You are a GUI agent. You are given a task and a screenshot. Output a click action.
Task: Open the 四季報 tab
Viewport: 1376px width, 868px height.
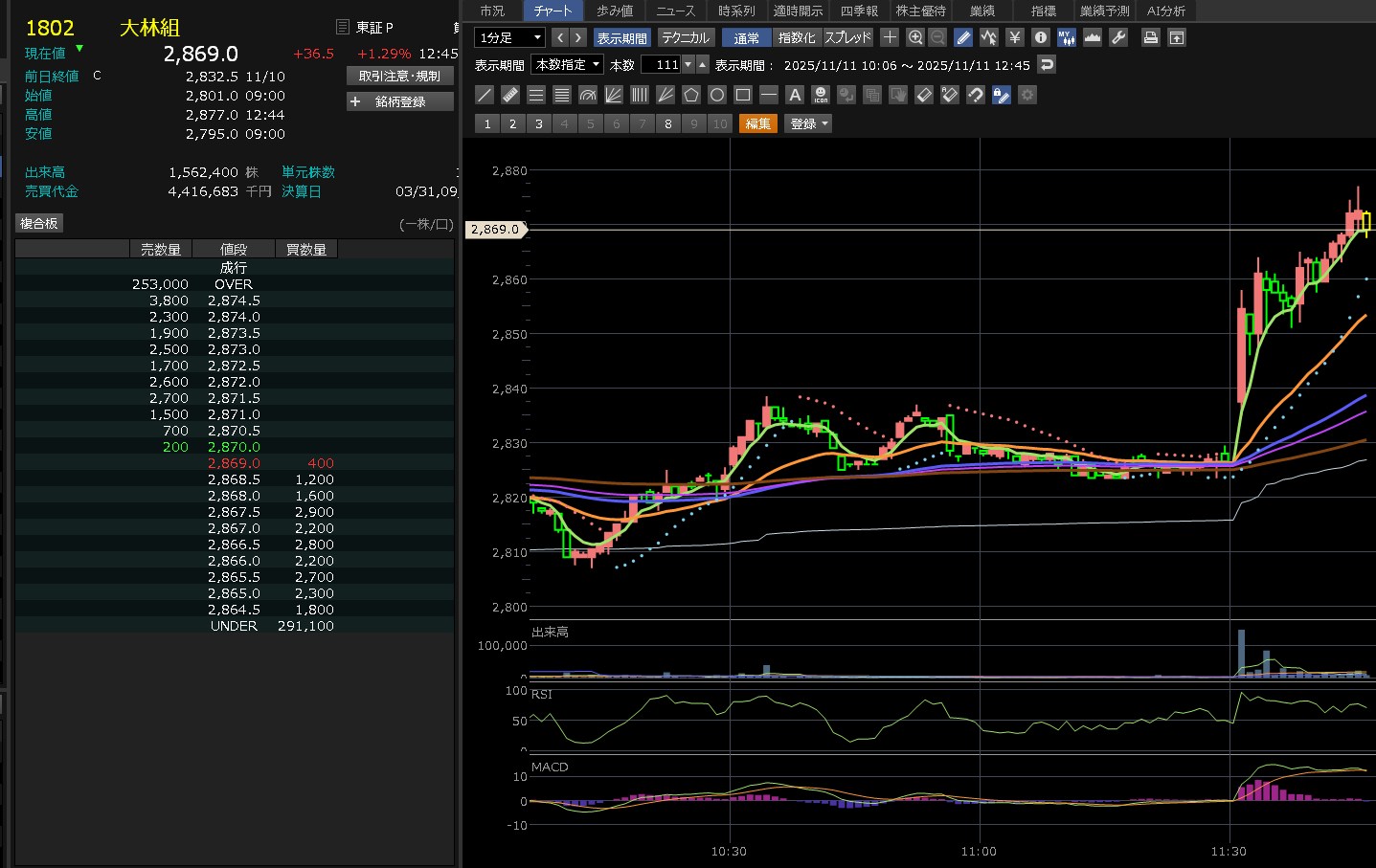click(x=859, y=11)
